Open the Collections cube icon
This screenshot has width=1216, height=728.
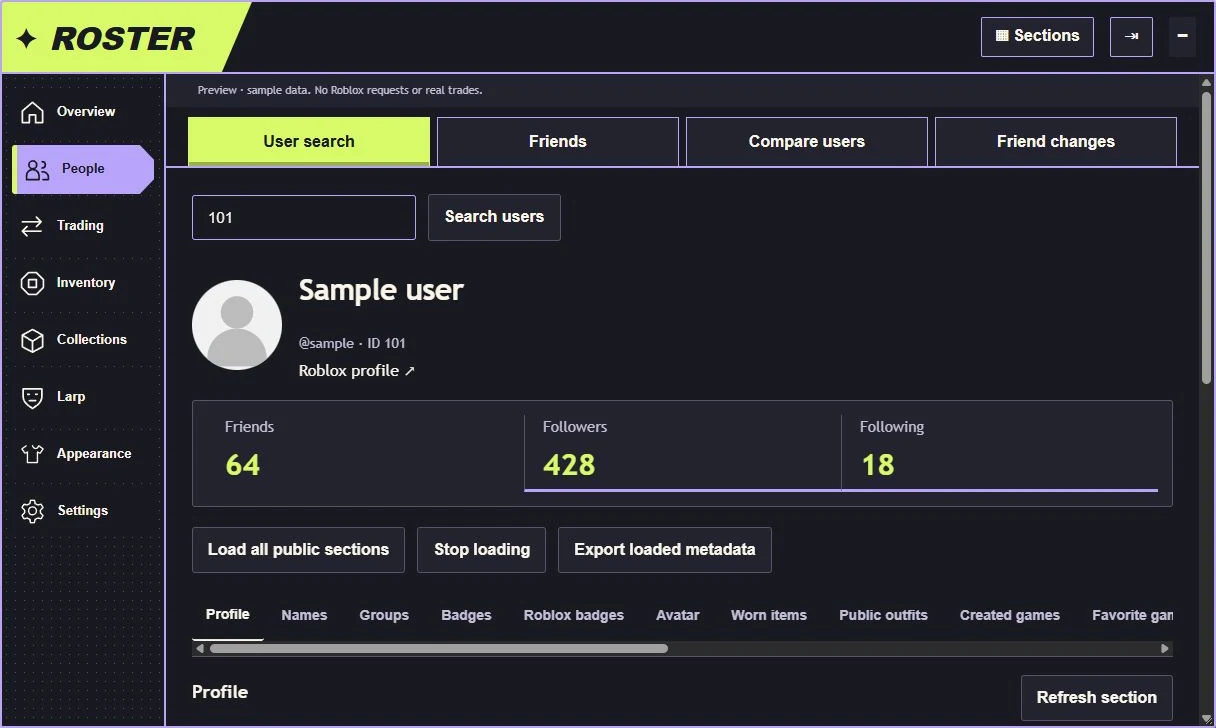coord(32,340)
